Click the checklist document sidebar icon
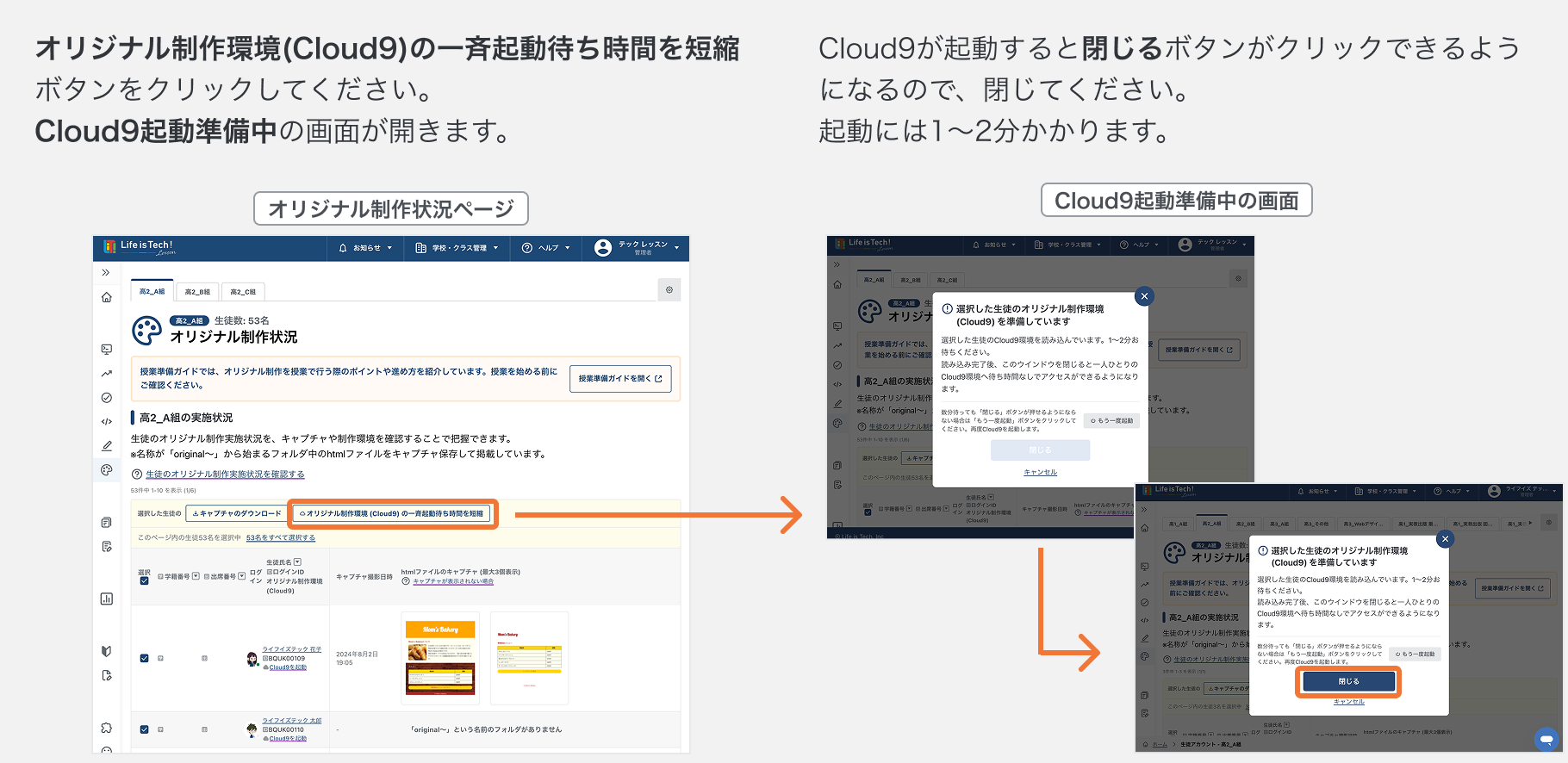This screenshot has width=1568, height=763. click(107, 547)
